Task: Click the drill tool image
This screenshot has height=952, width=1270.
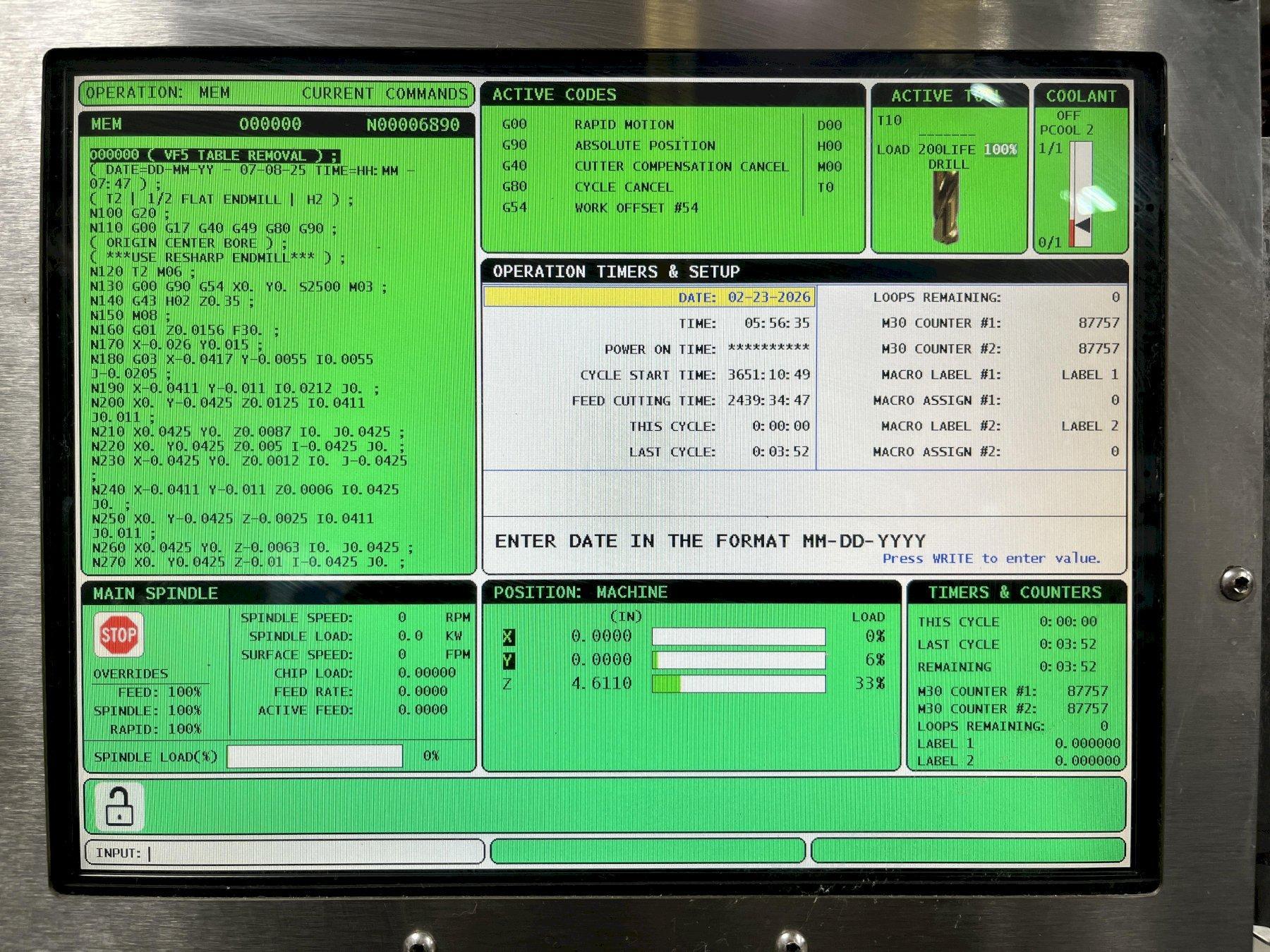Action: click(x=946, y=208)
